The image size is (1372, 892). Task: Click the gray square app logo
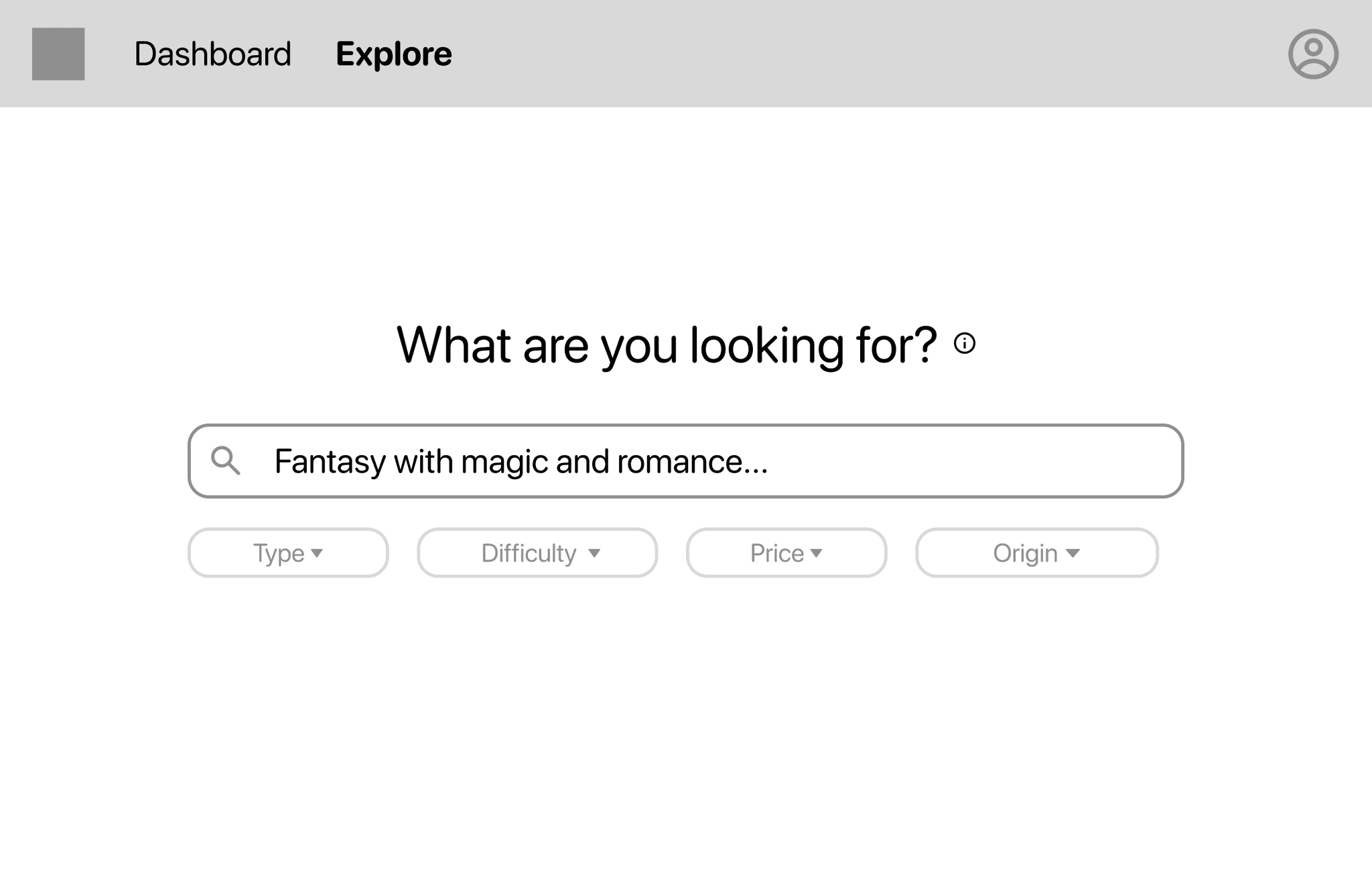(x=58, y=54)
